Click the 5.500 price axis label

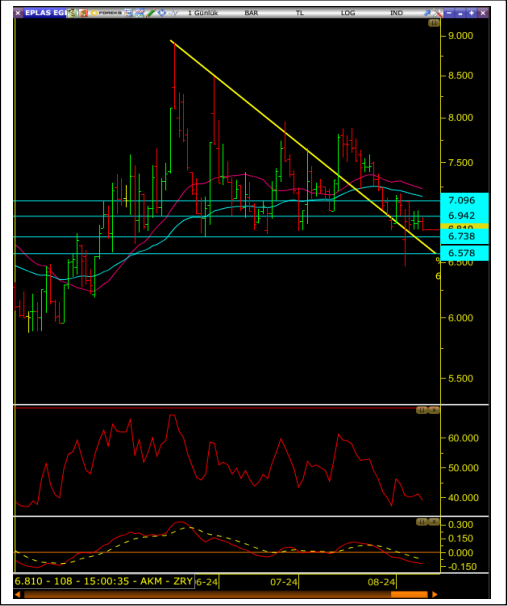(x=460, y=379)
